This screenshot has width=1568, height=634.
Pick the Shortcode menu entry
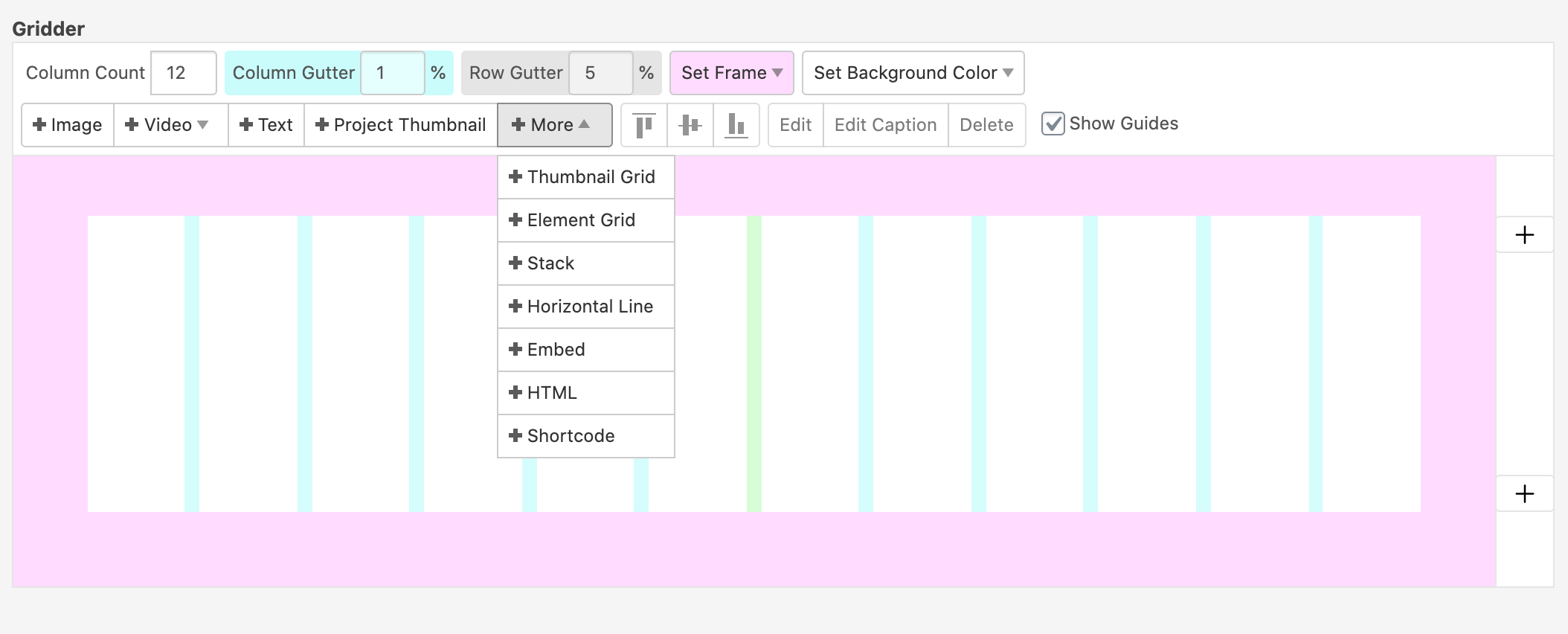pos(585,436)
